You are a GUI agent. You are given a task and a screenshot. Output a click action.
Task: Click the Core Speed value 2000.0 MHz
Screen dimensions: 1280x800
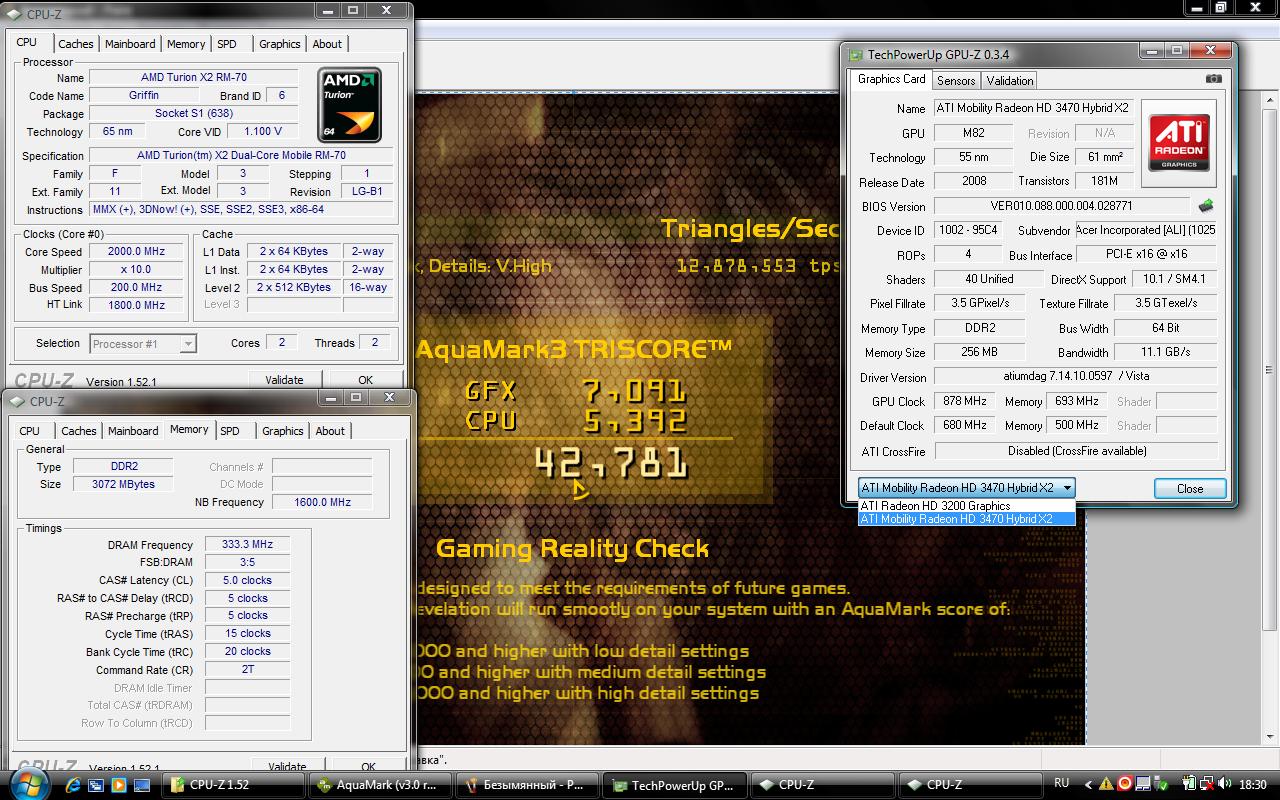[x=136, y=252]
